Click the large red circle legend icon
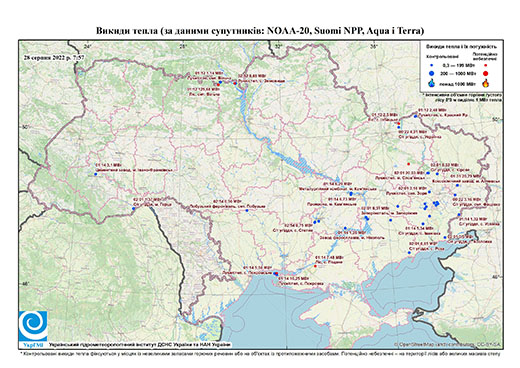Image resolution: width=520 pixels, height=368 pixels. pyautogui.click(x=486, y=73)
